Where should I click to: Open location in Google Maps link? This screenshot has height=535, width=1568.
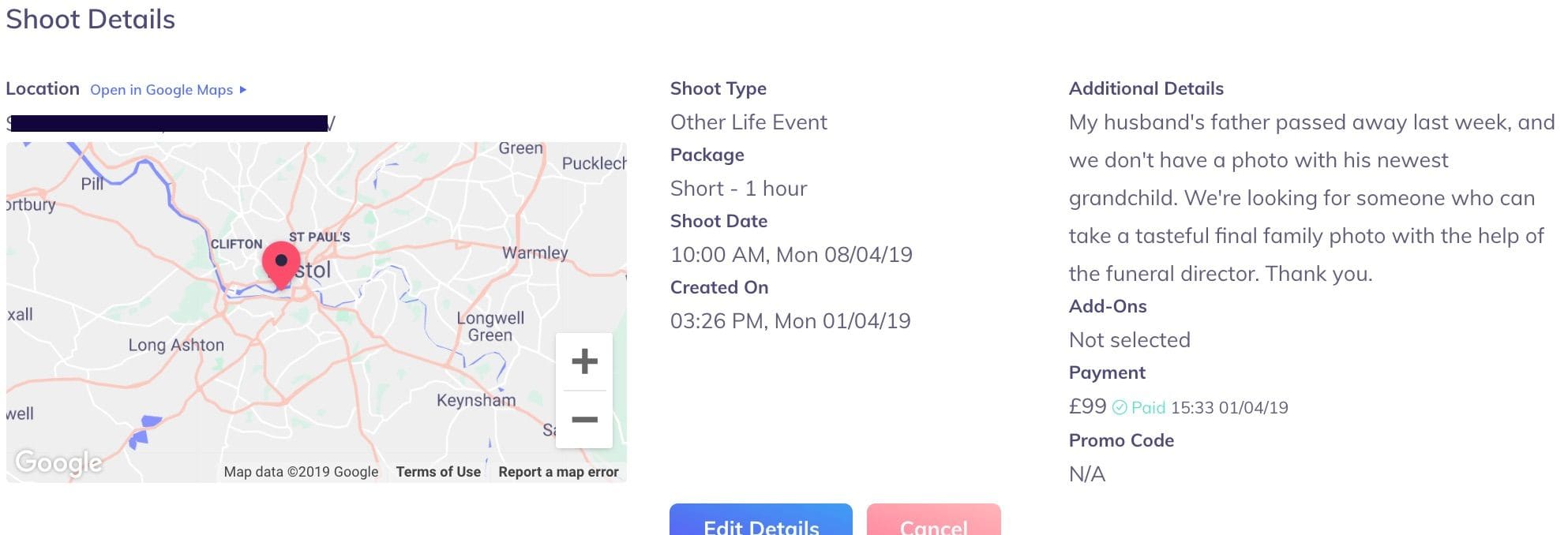[161, 90]
